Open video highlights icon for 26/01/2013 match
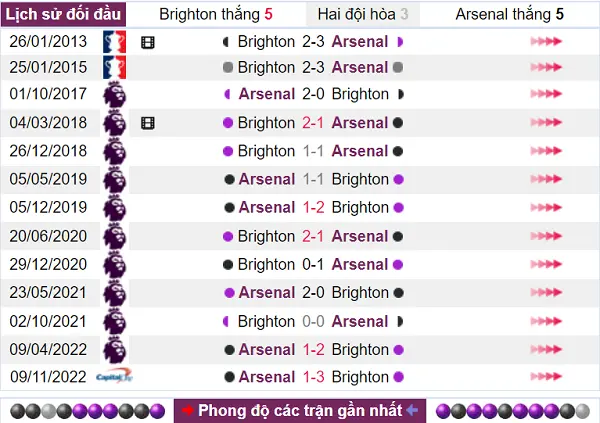The width and height of the screenshot is (600, 423). point(148,42)
